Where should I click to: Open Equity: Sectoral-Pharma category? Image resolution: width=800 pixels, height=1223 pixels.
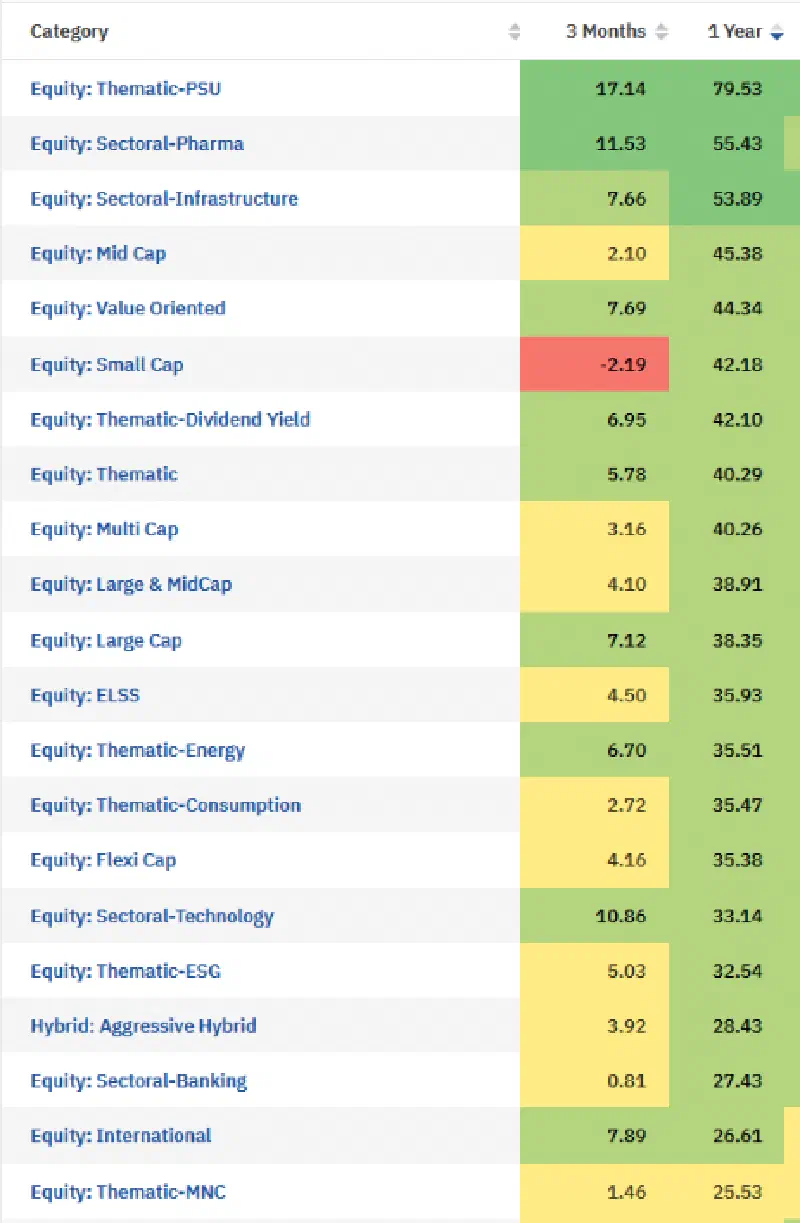[x=137, y=143]
